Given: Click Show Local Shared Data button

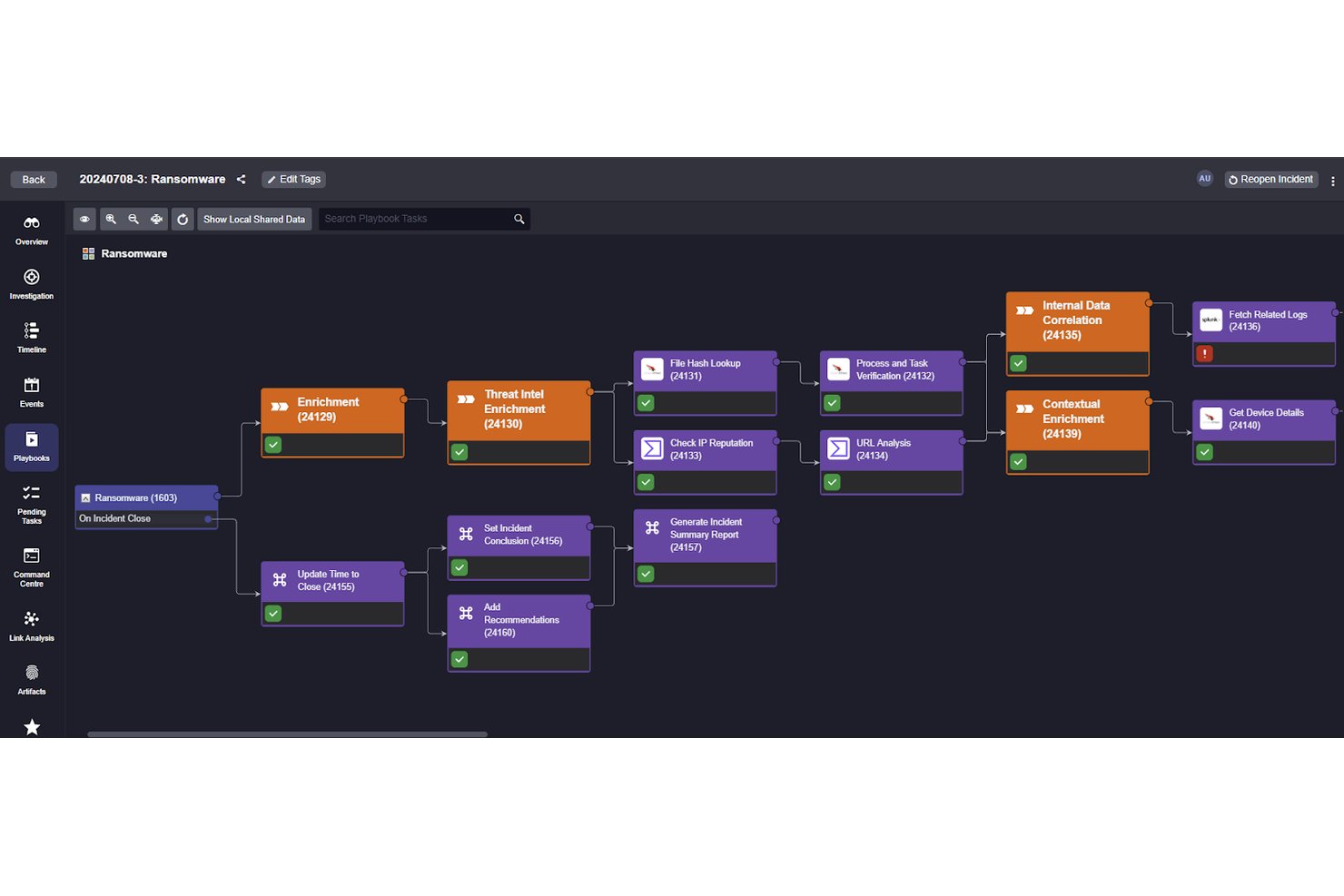Looking at the screenshot, I should 254,219.
